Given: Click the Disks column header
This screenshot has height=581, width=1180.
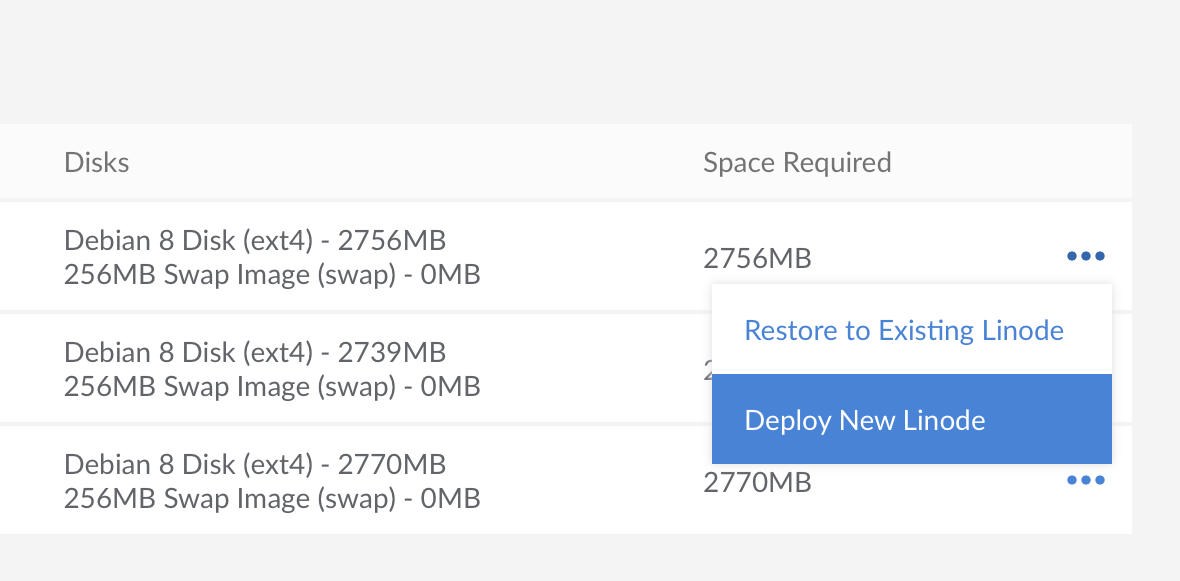Looking at the screenshot, I should pyautogui.click(x=97, y=162).
